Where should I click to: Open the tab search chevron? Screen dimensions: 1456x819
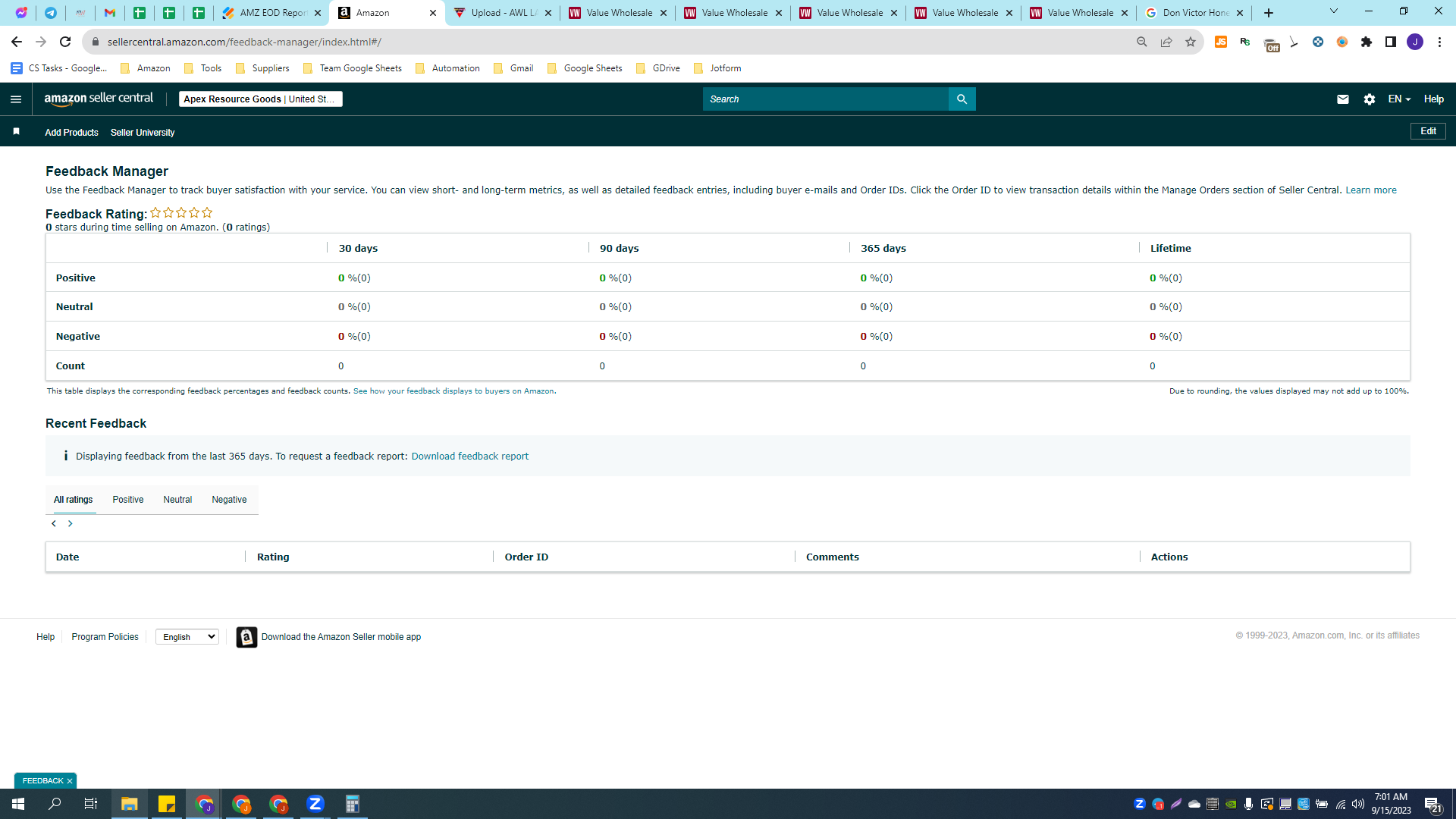pos(1334,11)
